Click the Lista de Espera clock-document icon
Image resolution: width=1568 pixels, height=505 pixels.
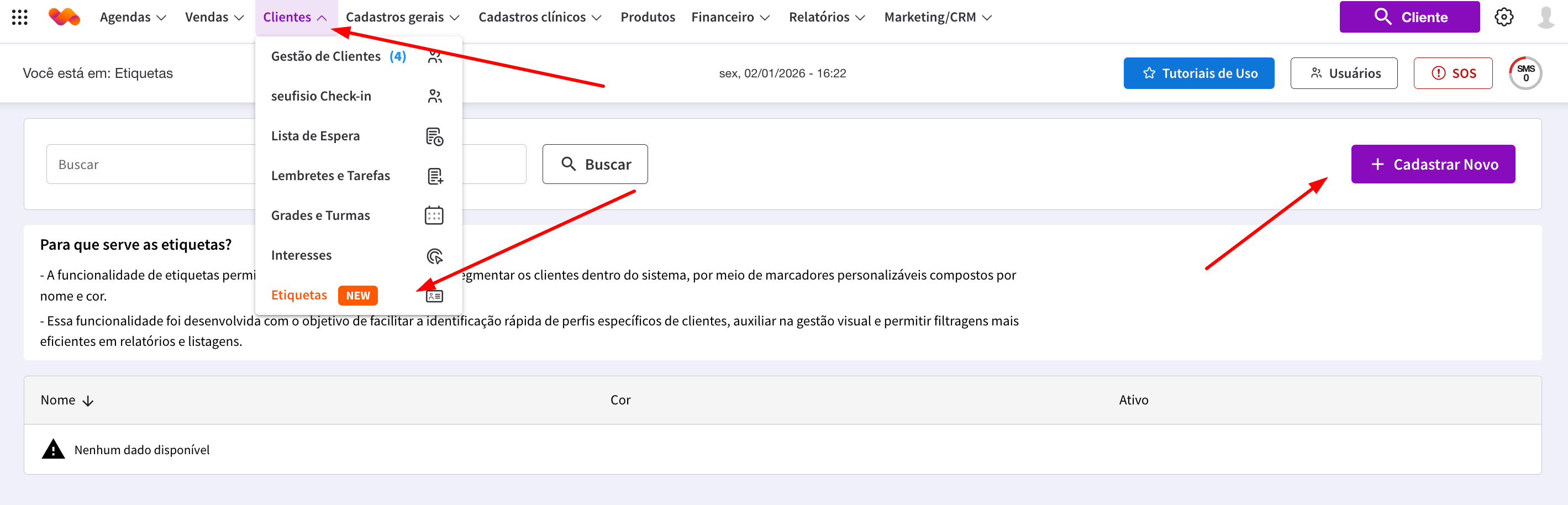[x=434, y=136]
